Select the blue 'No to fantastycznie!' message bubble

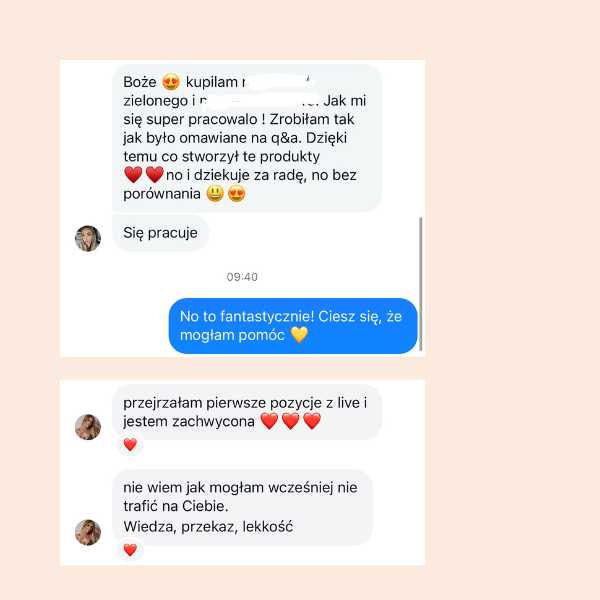[293, 326]
